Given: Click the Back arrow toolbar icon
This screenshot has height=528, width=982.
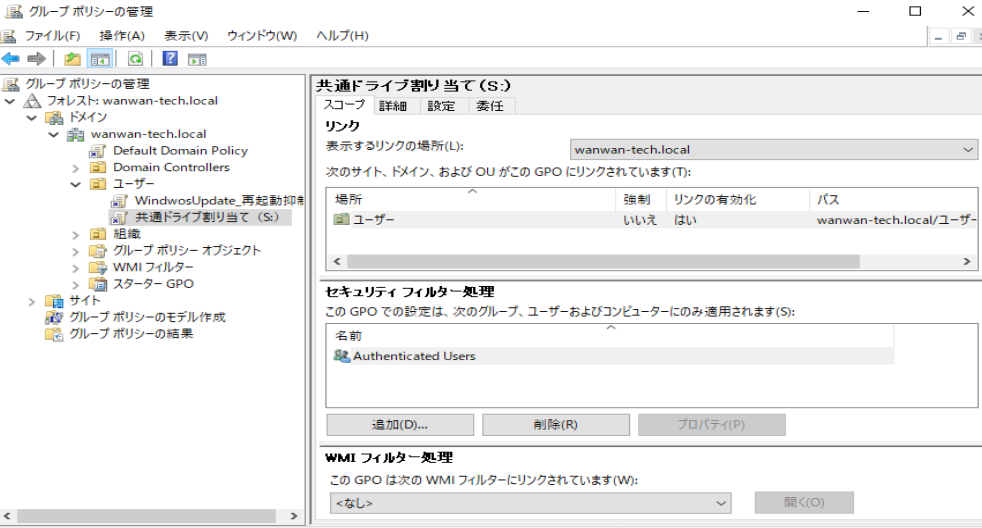Looking at the screenshot, I should pos(11,59).
